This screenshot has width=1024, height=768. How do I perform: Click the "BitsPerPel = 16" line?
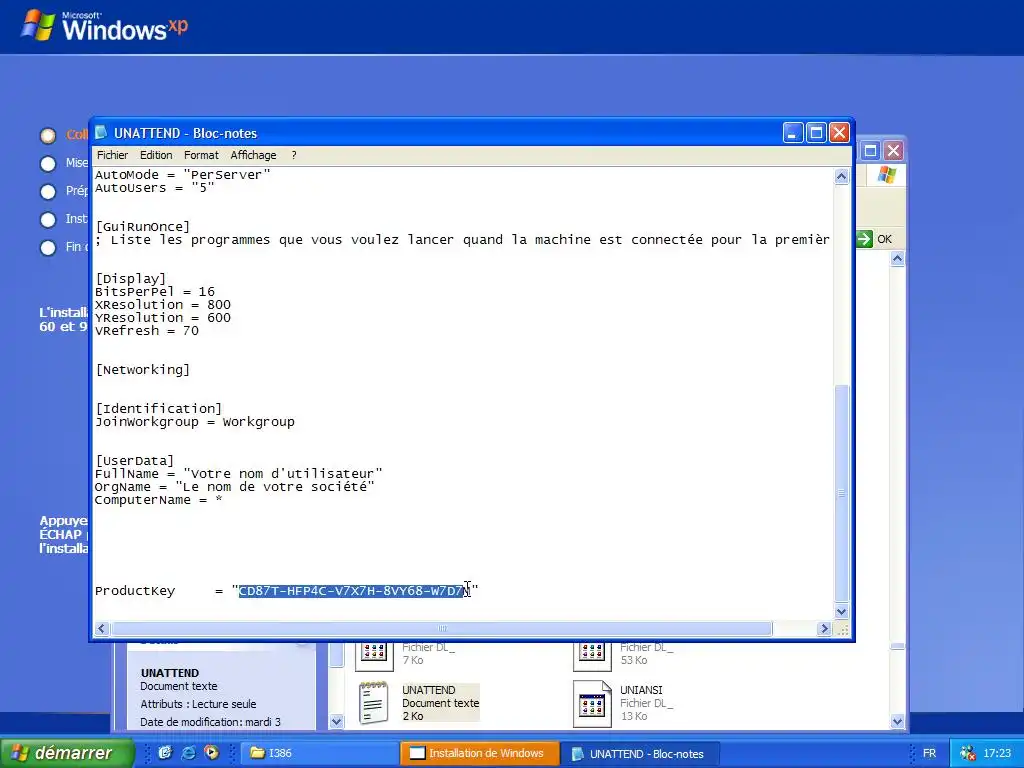tap(155, 292)
